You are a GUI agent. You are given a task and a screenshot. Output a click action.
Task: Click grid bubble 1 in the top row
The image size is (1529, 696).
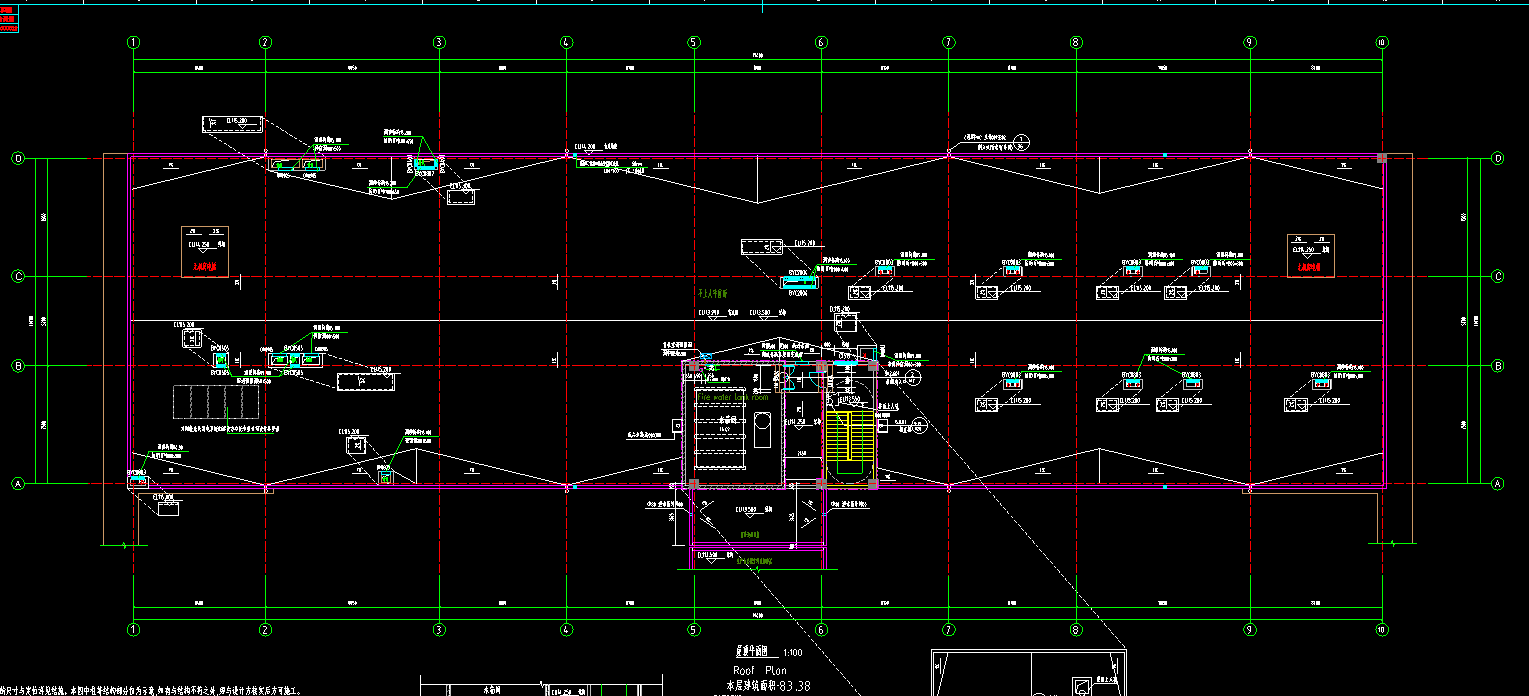[133, 42]
